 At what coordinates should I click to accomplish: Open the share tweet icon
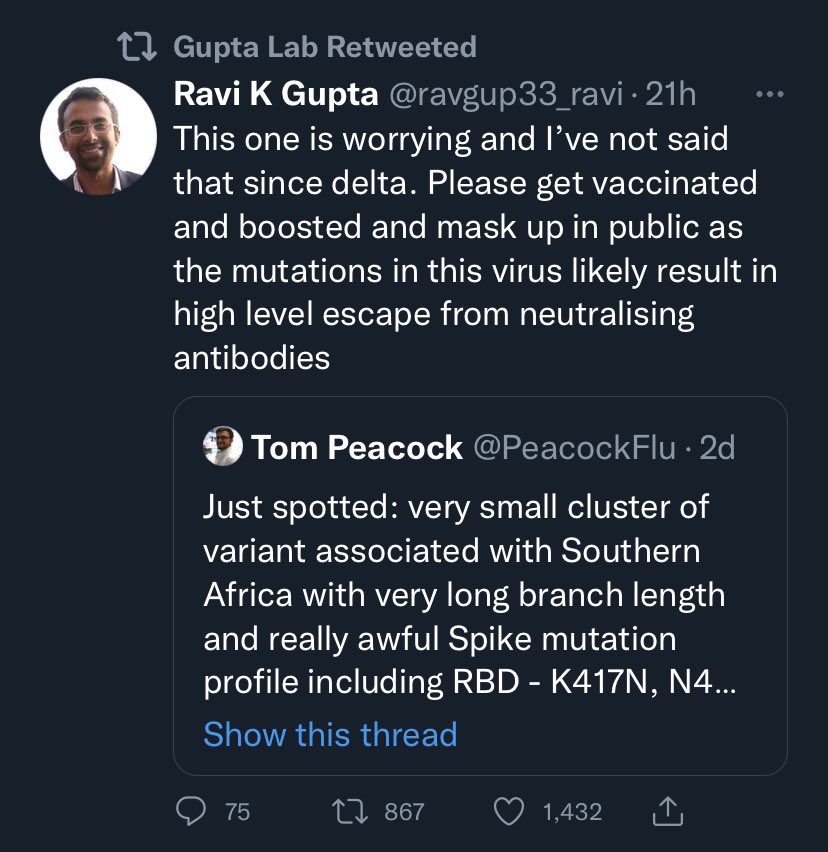point(668,811)
